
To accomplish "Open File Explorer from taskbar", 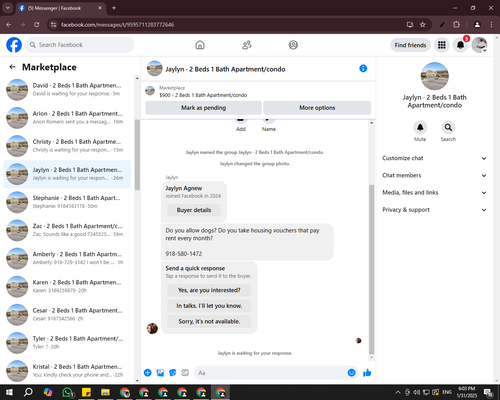I will 106,392.
